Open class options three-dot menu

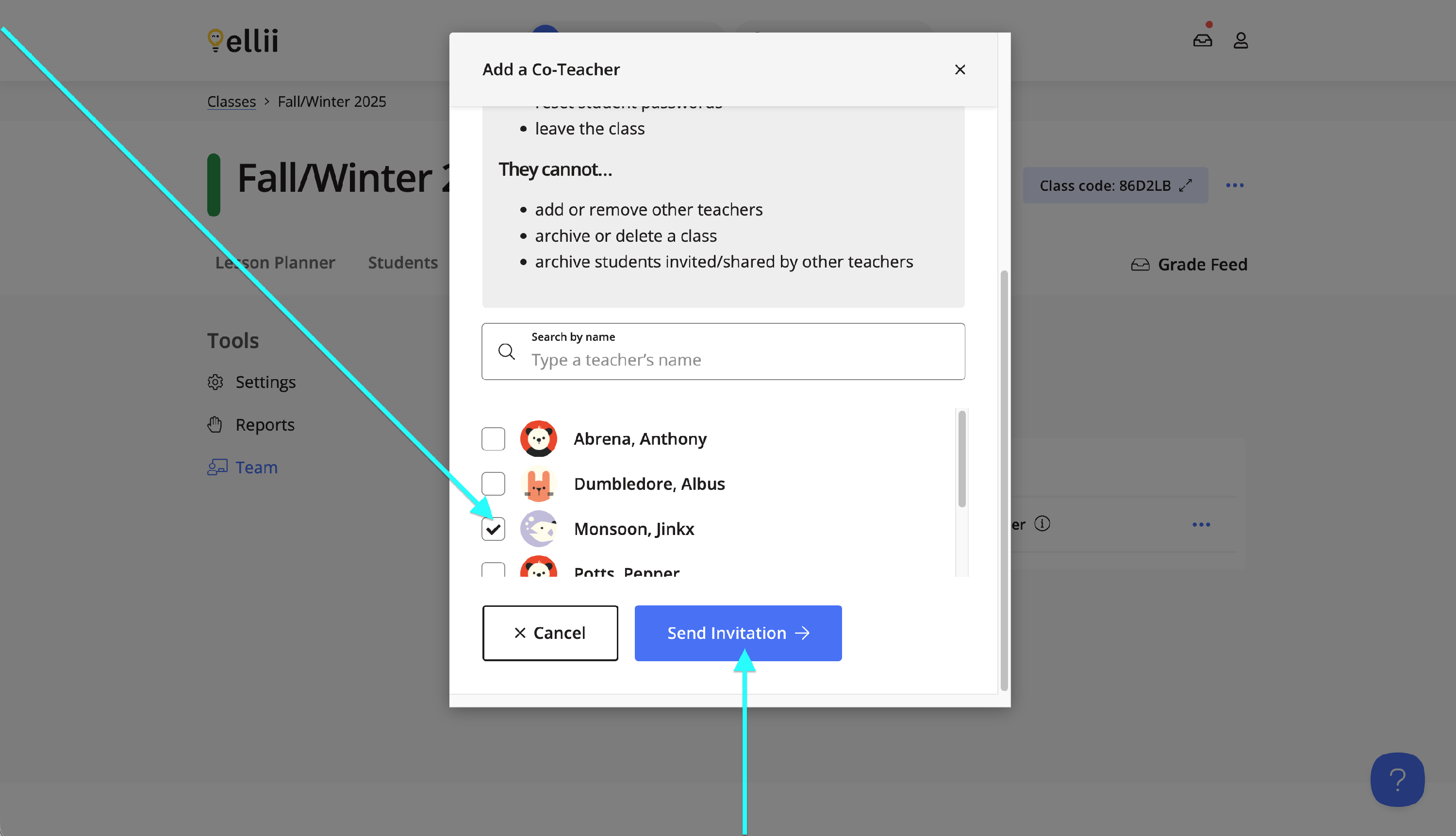pyautogui.click(x=1235, y=185)
